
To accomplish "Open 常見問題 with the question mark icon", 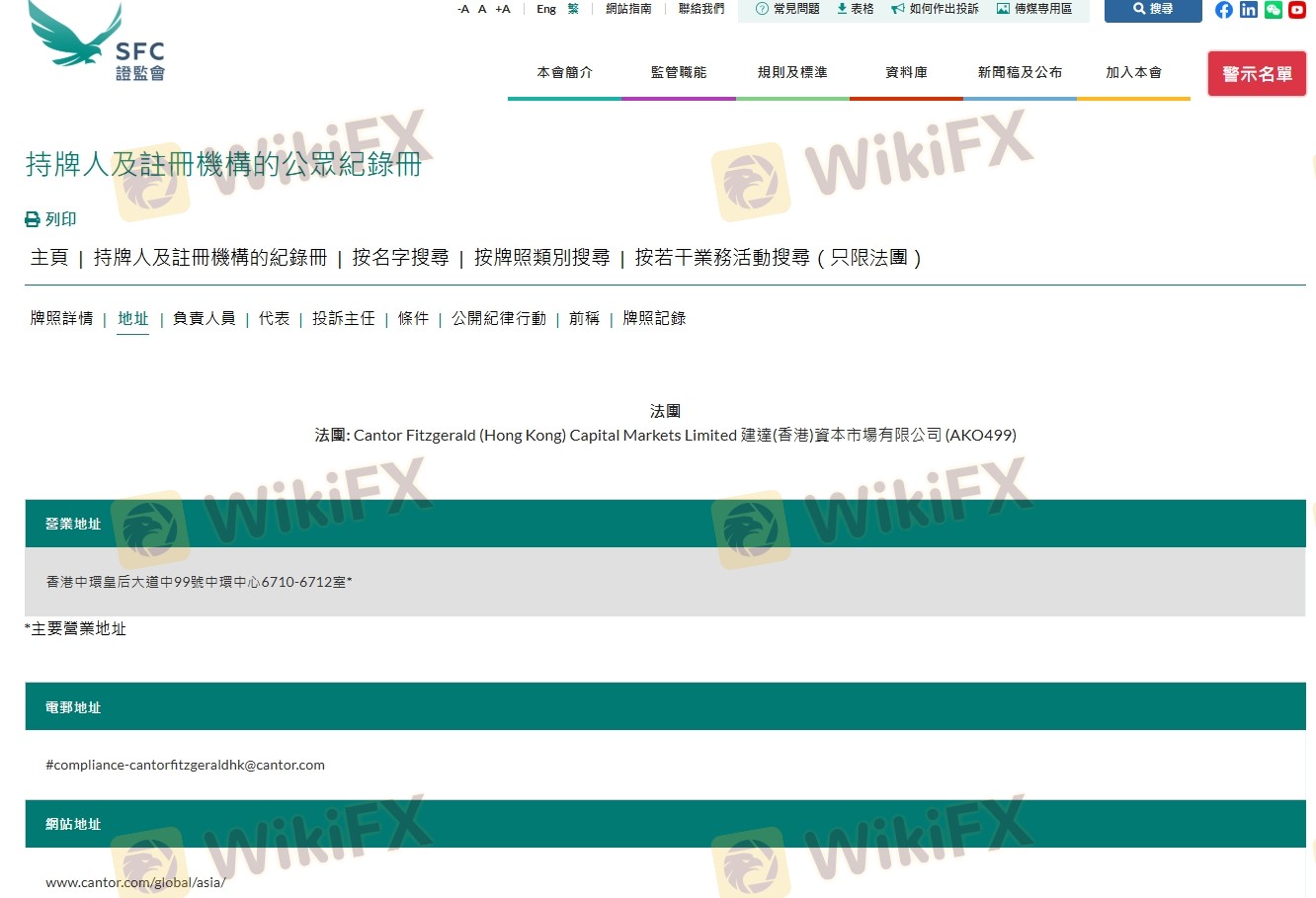I will click(787, 9).
